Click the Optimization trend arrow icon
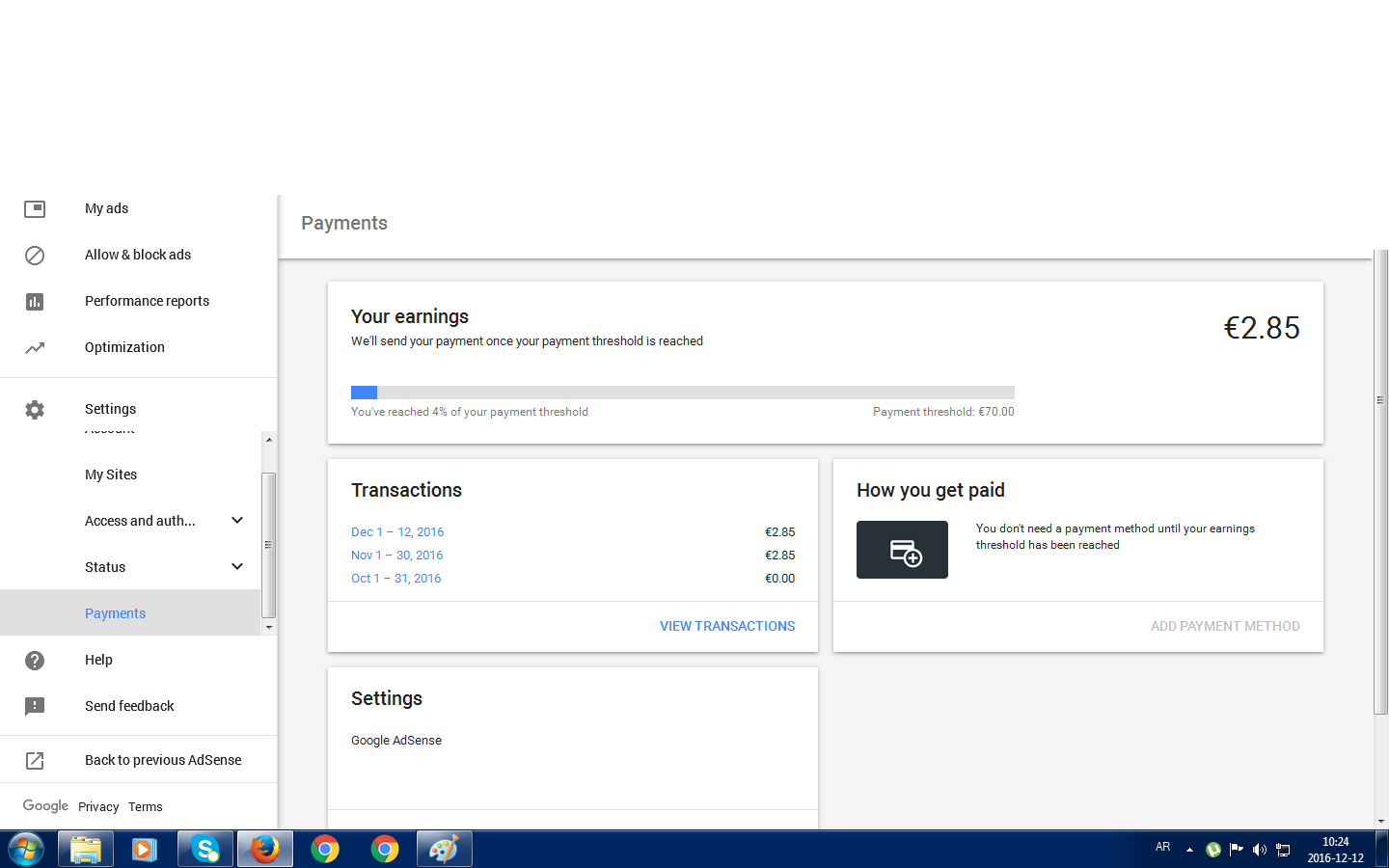 (x=35, y=347)
